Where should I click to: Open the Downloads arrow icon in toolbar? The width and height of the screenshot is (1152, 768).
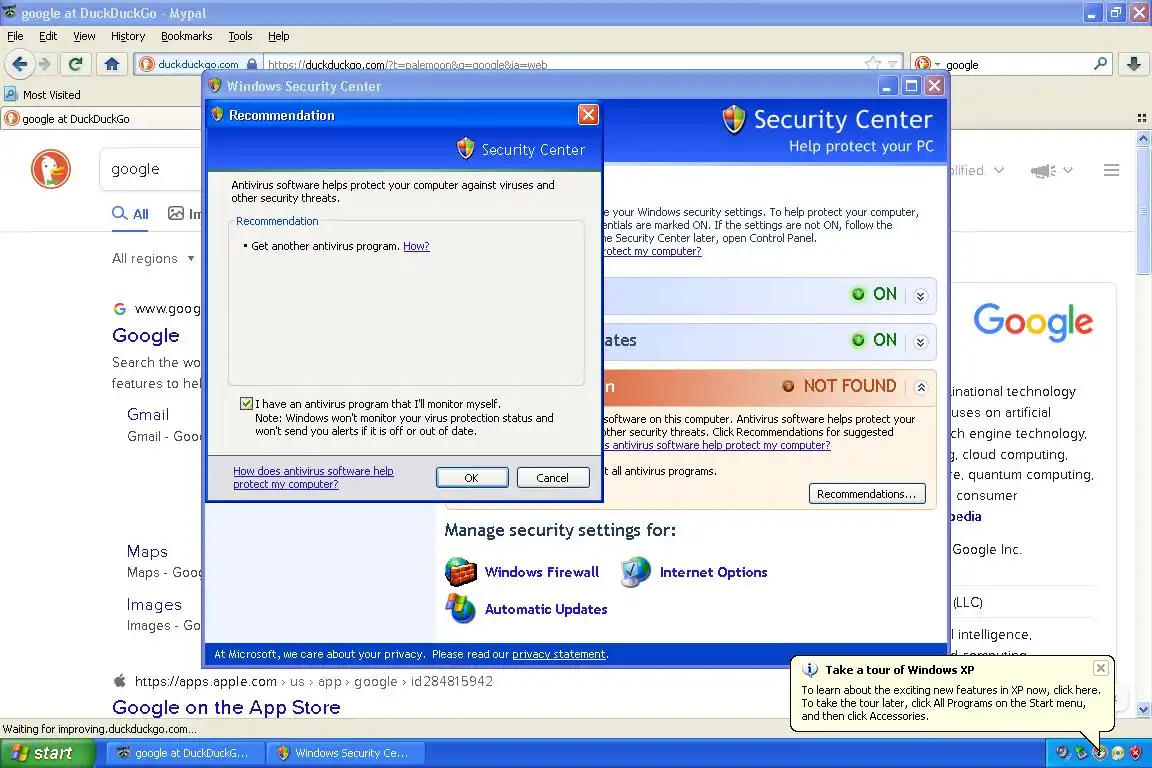(x=1134, y=64)
